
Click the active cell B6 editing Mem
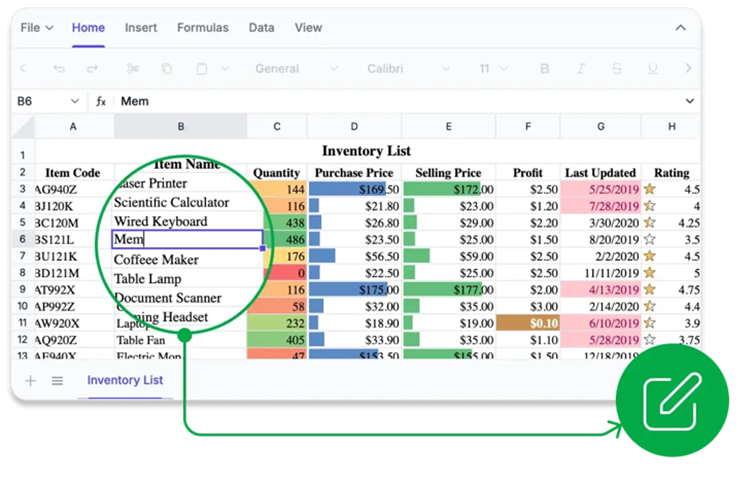[188, 240]
